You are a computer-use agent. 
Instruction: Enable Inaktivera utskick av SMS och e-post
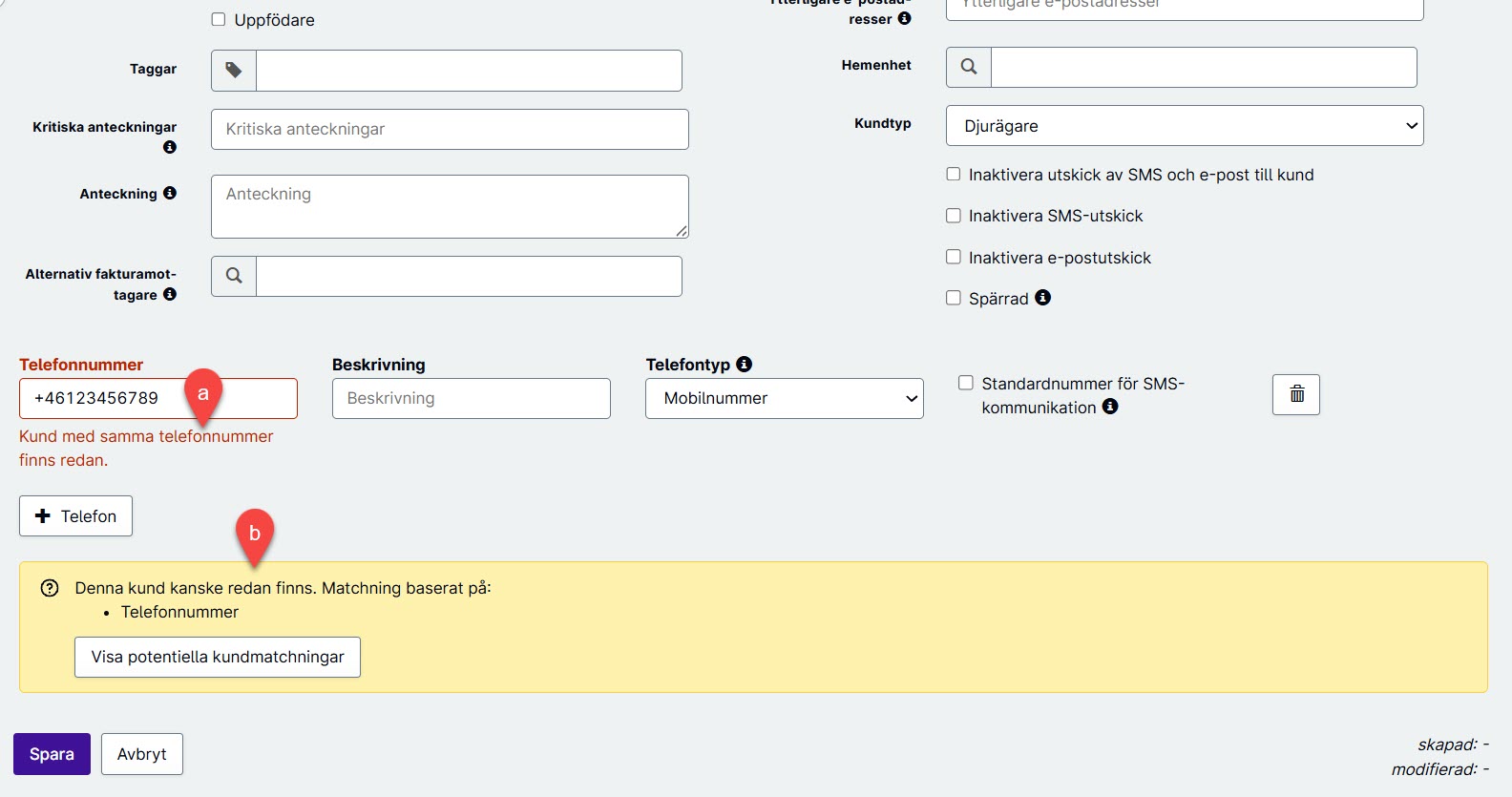[954, 174]
